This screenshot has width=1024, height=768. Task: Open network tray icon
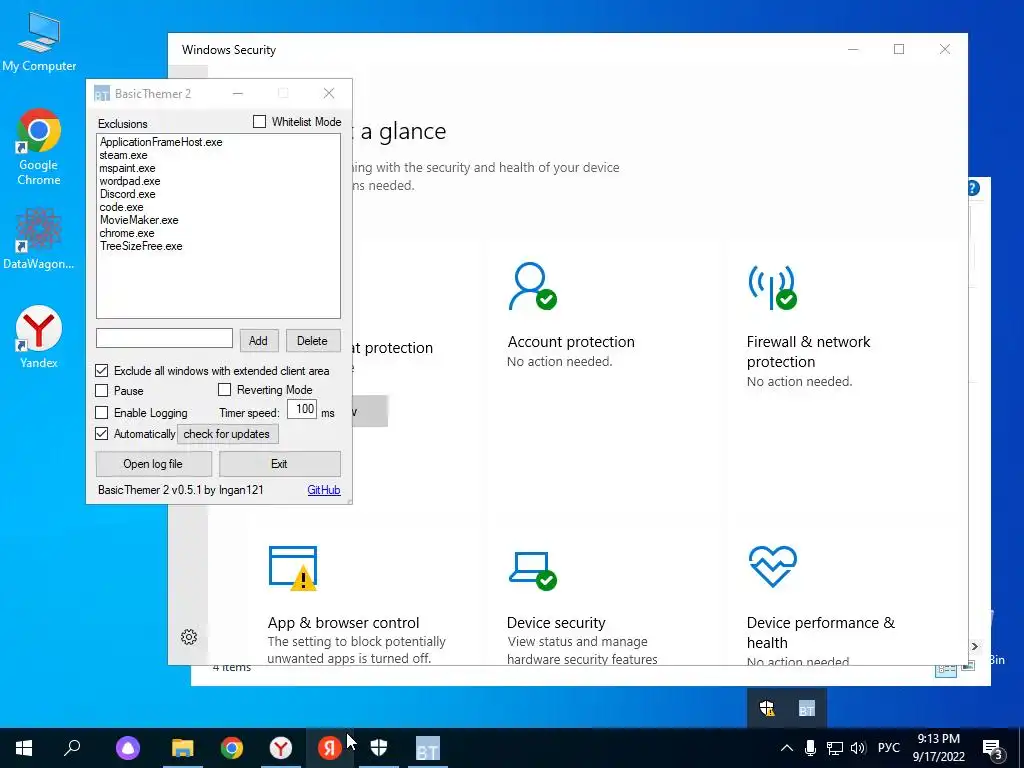click(835, 748)
